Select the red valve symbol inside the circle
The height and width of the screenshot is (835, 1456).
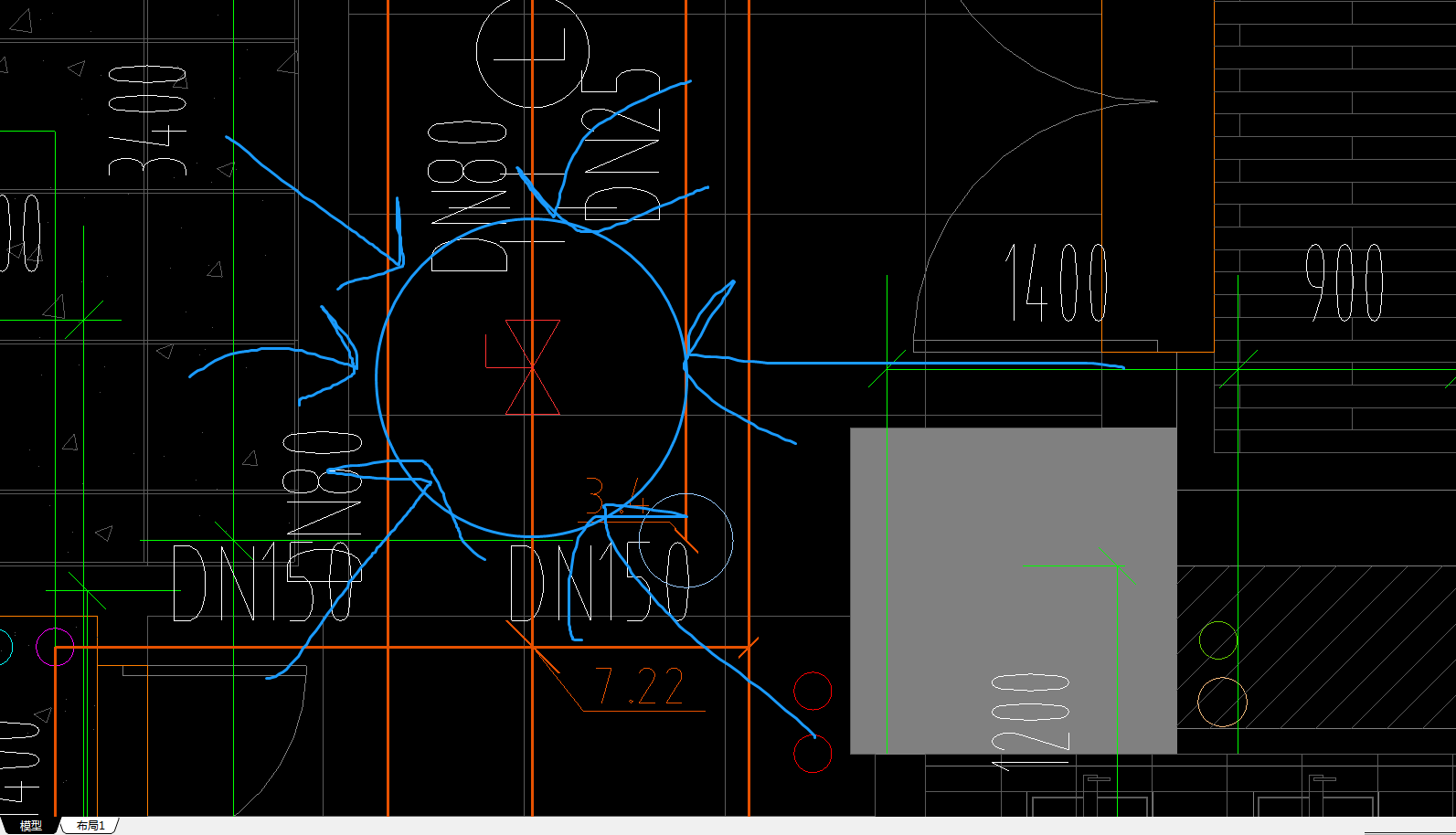click(532, 367)
